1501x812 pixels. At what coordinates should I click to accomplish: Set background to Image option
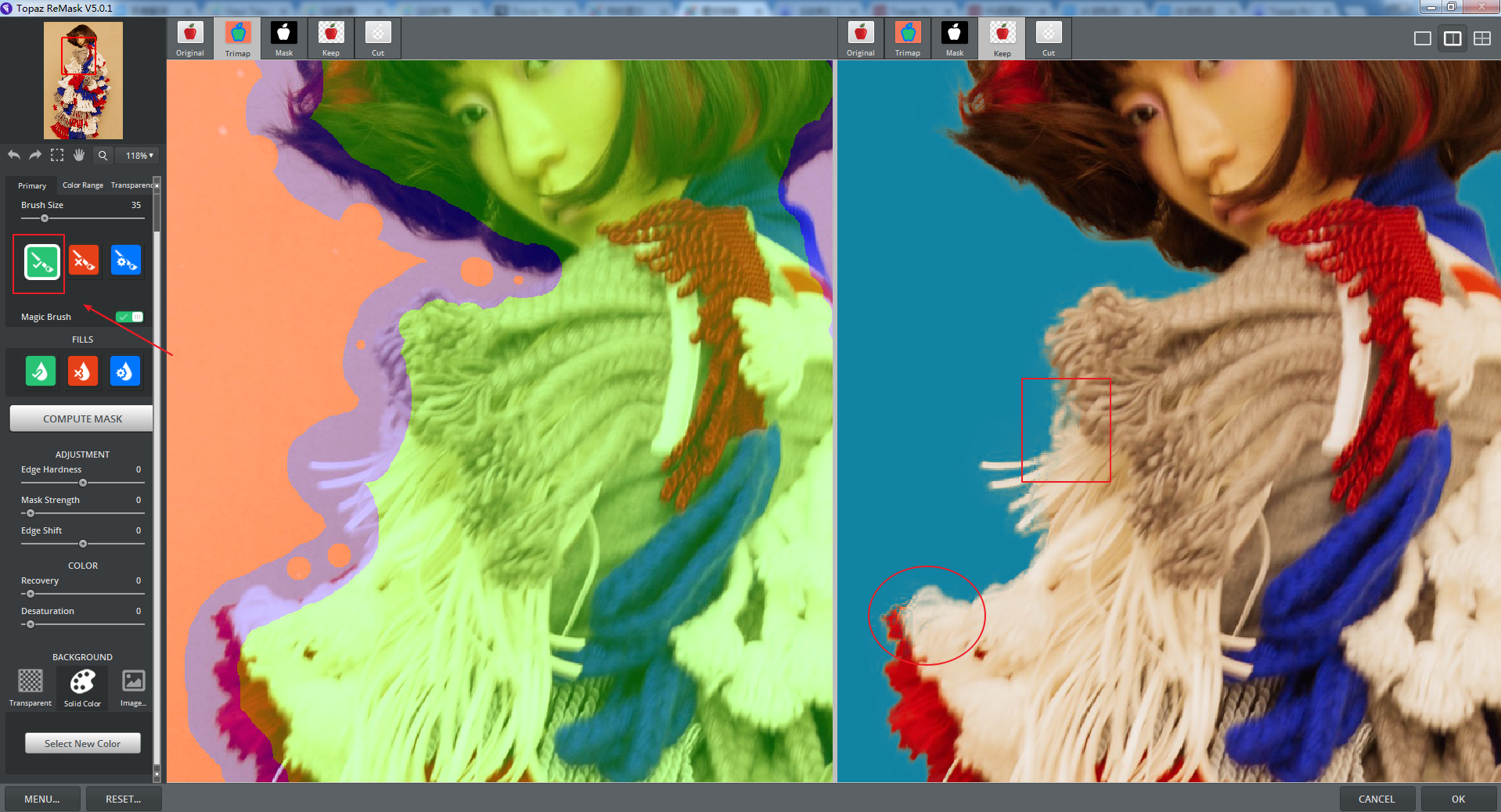click(x=134, y=687)
